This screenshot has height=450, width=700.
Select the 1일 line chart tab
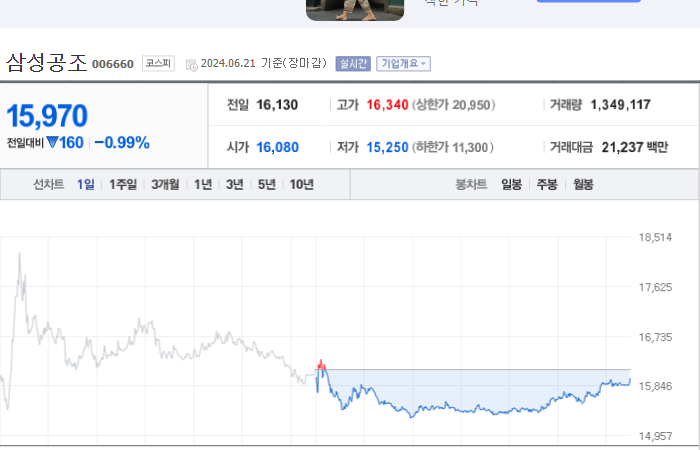coord(86,184)
